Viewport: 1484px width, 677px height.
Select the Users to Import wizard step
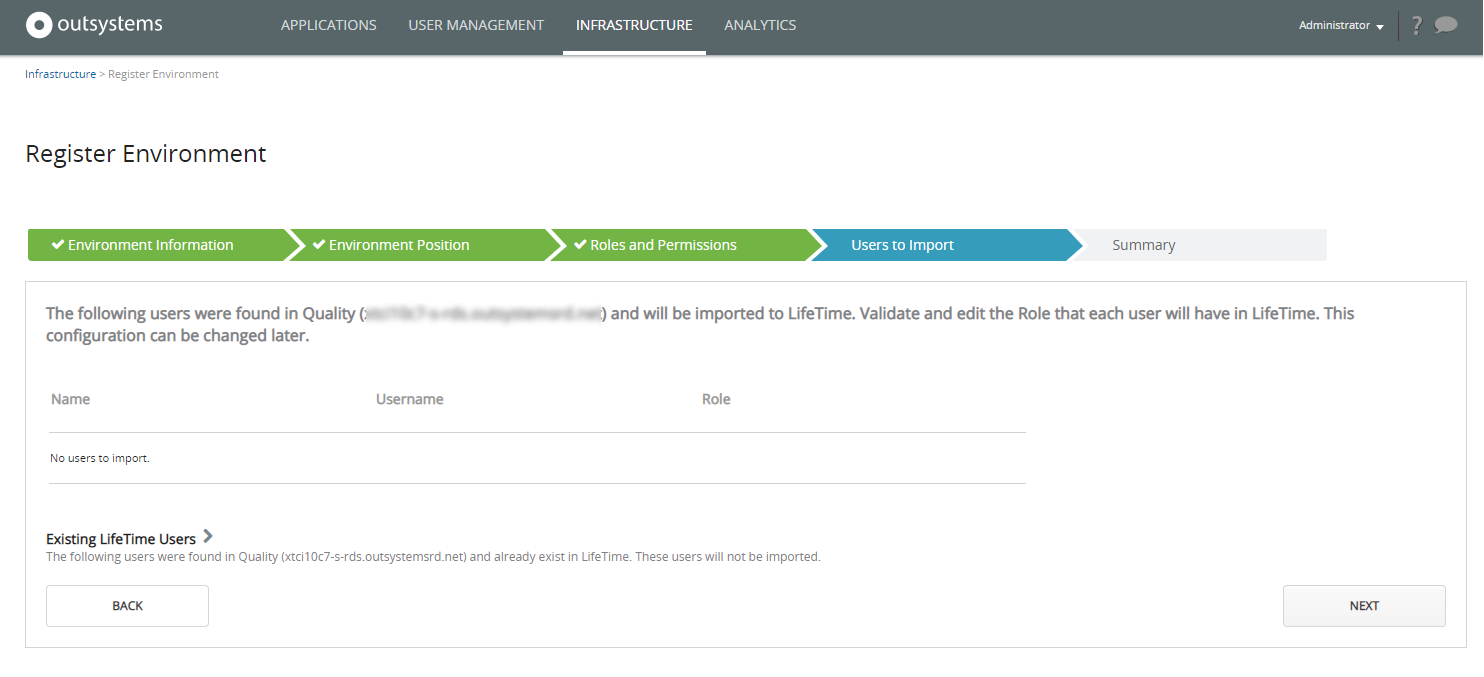(902, 244)
